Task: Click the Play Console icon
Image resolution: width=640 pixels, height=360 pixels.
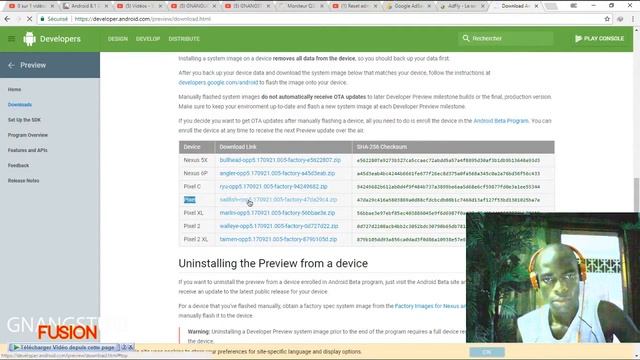Action: tap(578, 38)
